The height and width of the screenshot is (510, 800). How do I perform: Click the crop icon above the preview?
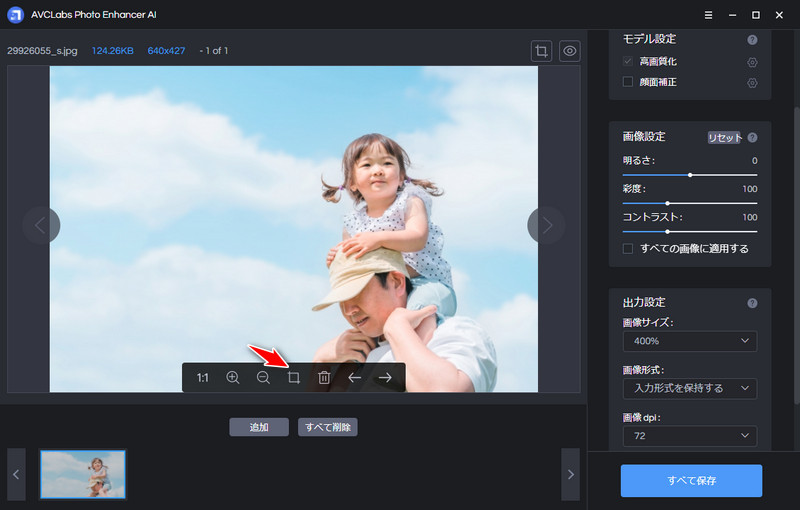click(x=541, y=51)
